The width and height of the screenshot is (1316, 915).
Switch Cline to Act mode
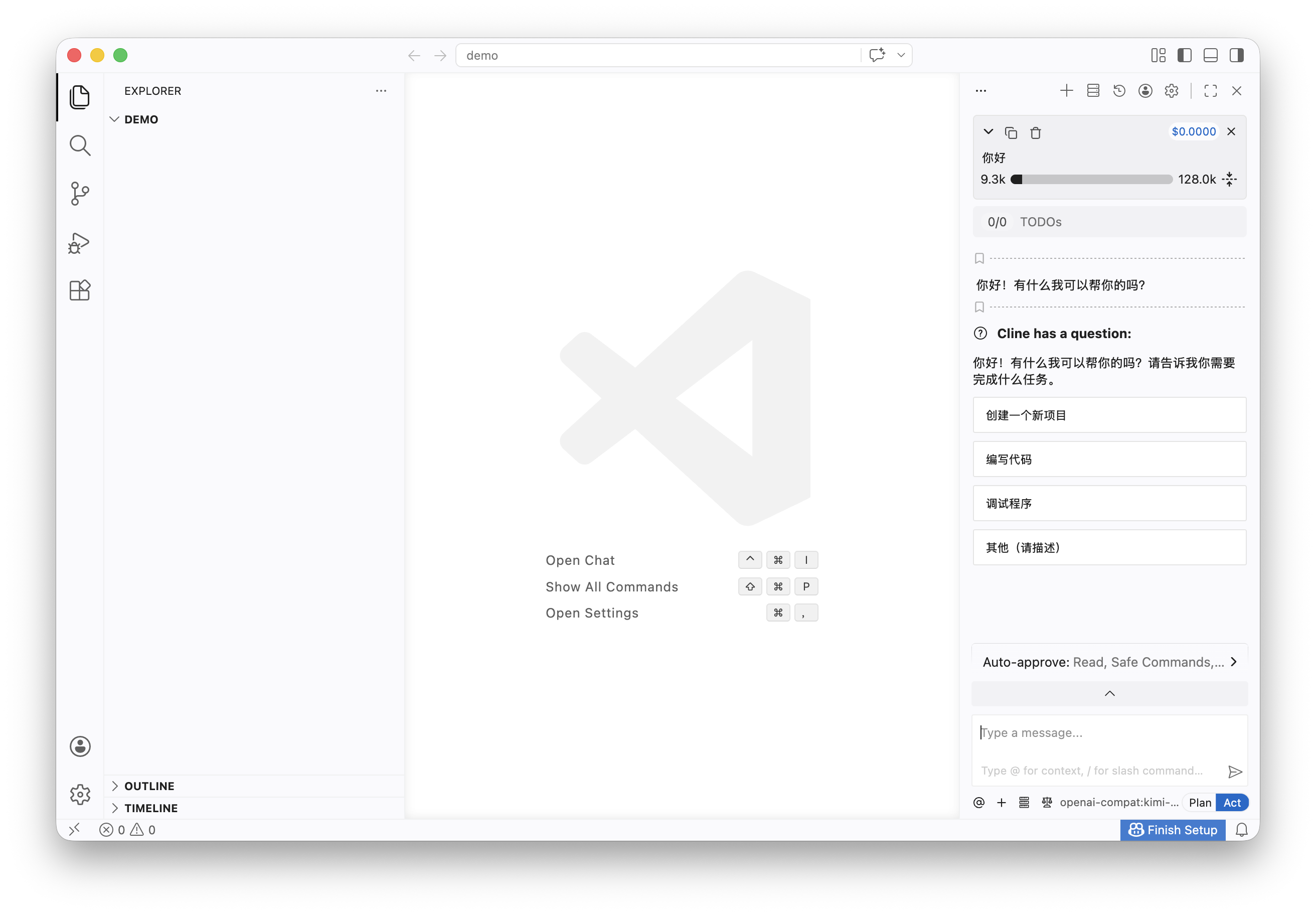click(x=1232, y=803)
